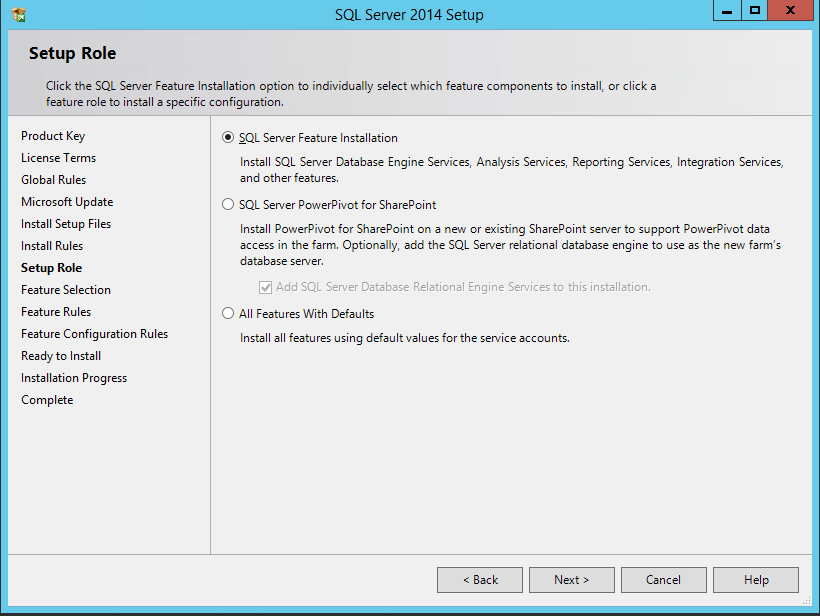The height and width of the screenshot is (616, 820).
Task: Proceed with the Next > button
Action: tap(572, 580)
